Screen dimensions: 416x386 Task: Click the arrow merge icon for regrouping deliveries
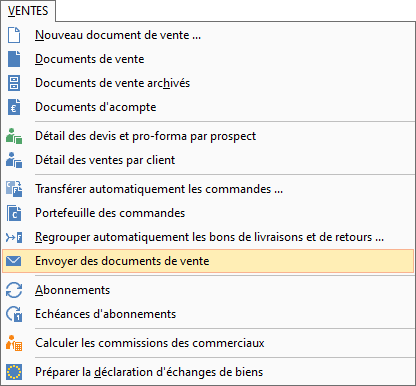(14, 237)
